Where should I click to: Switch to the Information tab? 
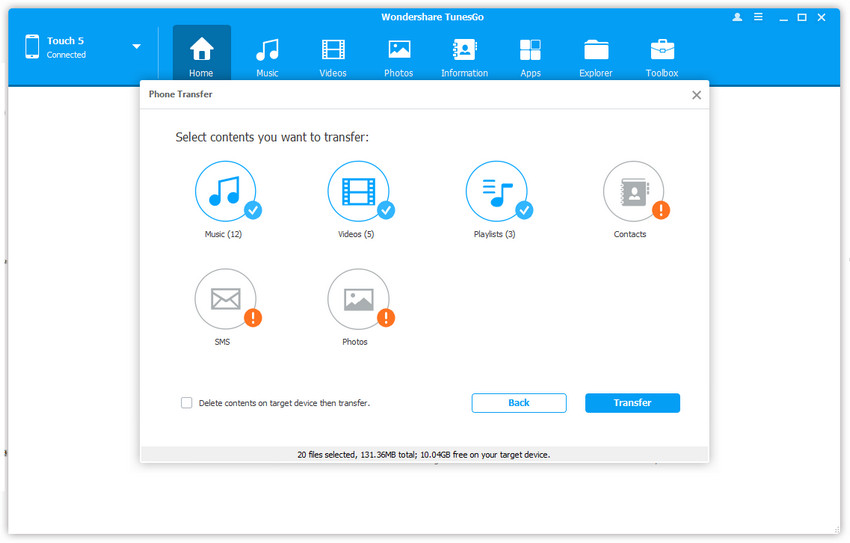[x=464, y=56]
